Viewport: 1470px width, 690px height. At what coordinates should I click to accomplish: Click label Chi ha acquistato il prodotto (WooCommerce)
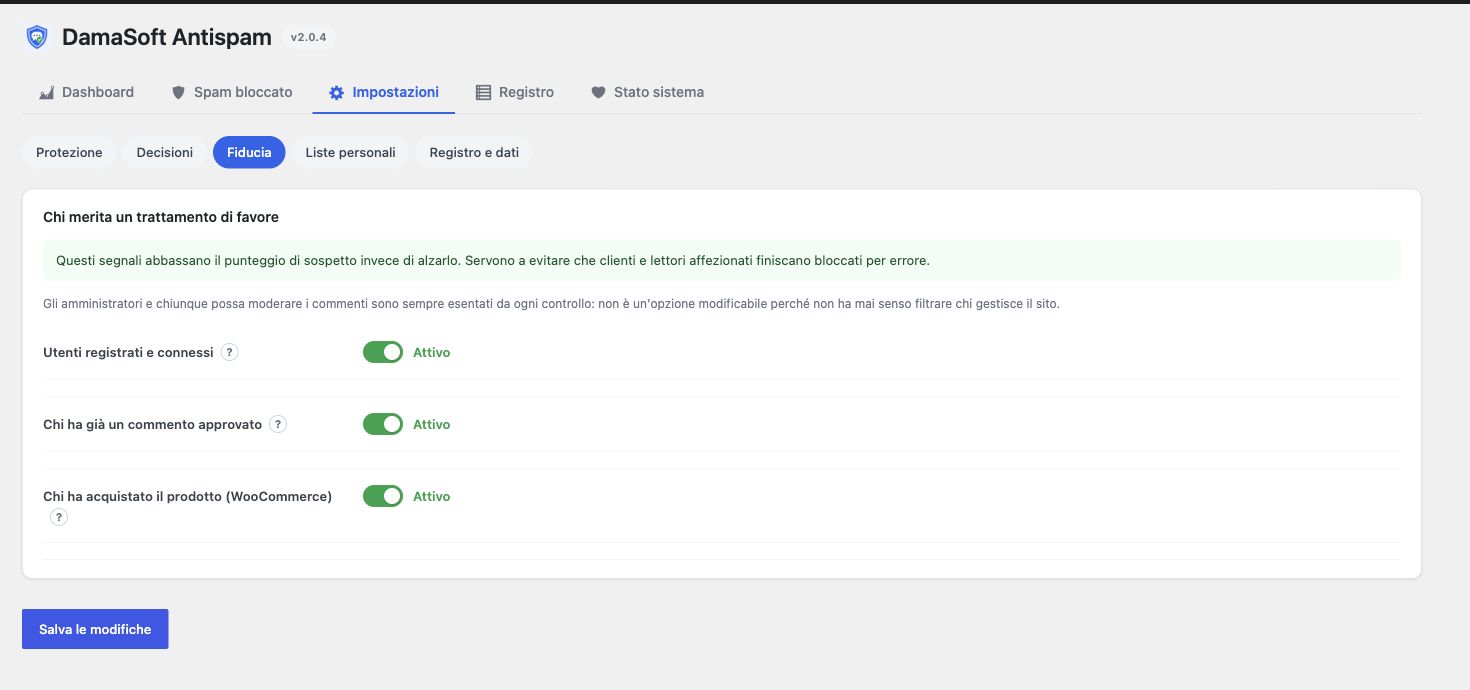[187, 496]
